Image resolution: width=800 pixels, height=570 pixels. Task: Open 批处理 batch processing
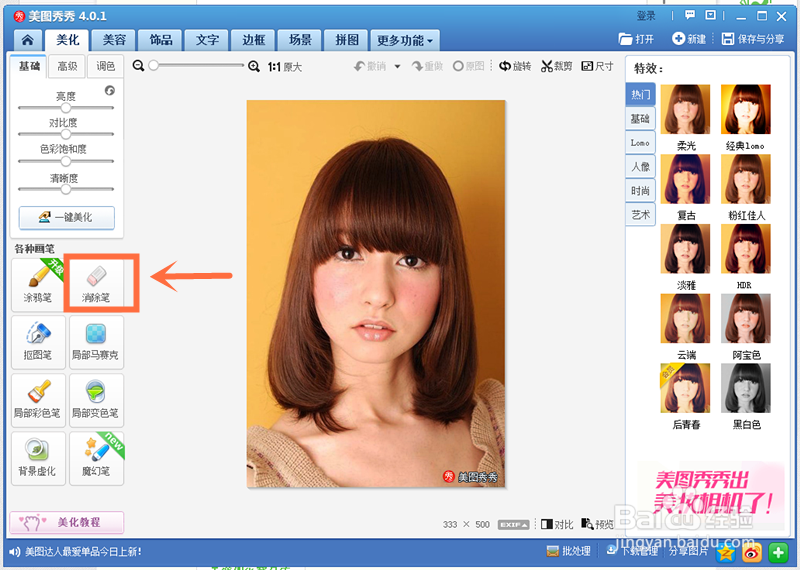(x=568, y=551)
